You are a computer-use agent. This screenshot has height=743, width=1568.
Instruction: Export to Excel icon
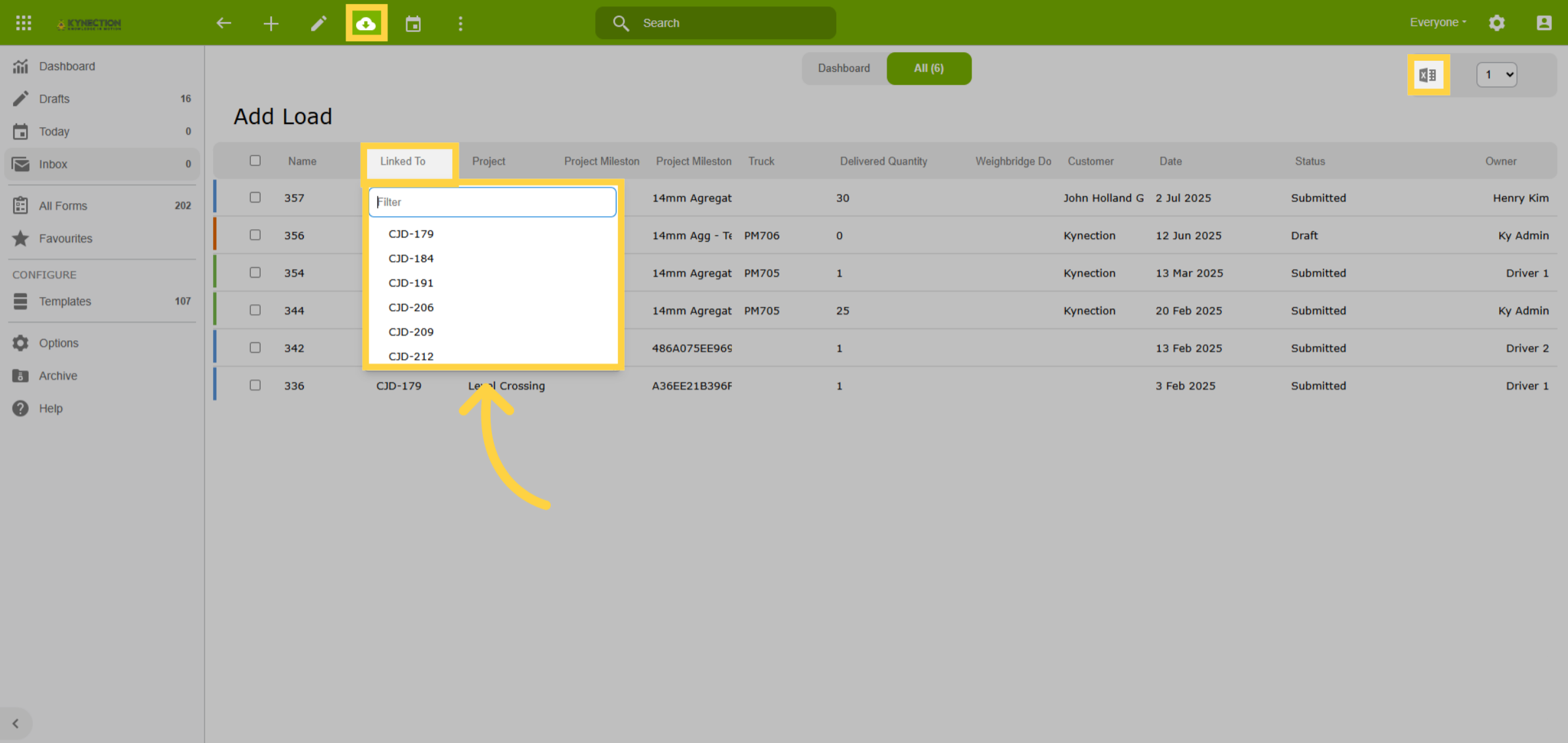[x=1428, y=75]
